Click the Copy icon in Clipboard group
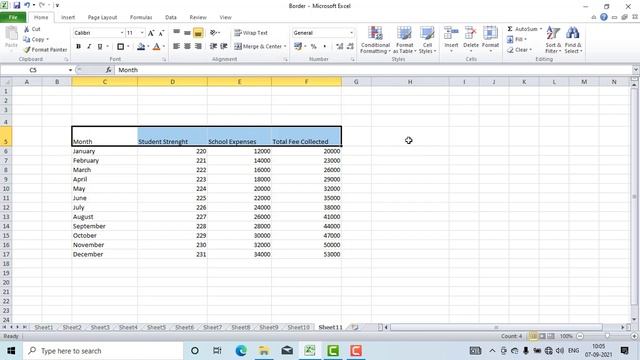 pyautogui.click(x=27, y=39)
